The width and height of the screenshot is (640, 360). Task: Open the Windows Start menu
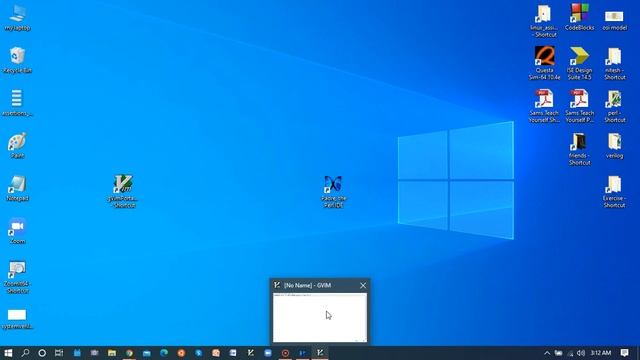pos(8,353)
